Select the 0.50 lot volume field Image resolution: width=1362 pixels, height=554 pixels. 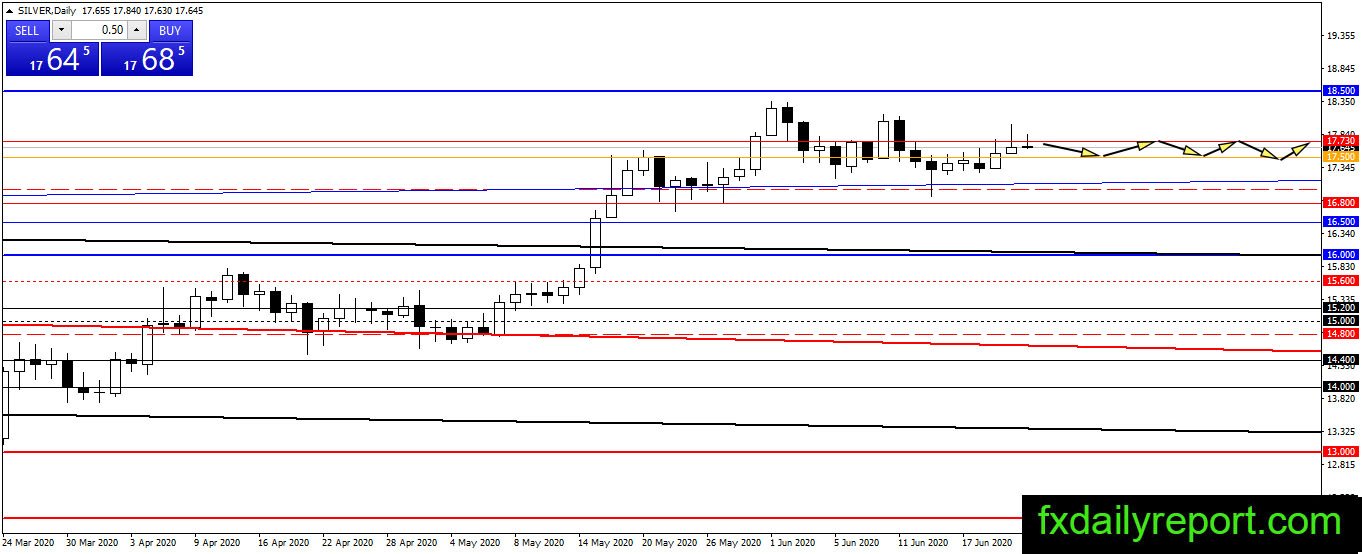98,31
